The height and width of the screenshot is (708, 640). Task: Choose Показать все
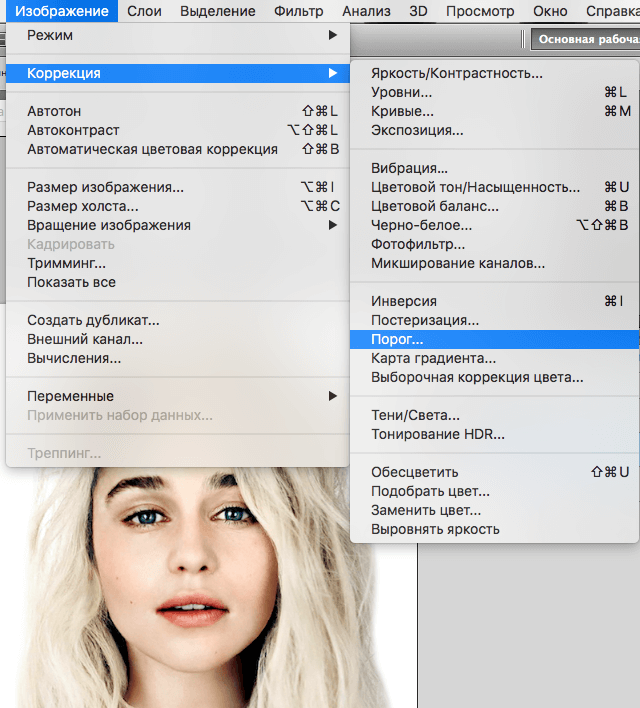178,282
